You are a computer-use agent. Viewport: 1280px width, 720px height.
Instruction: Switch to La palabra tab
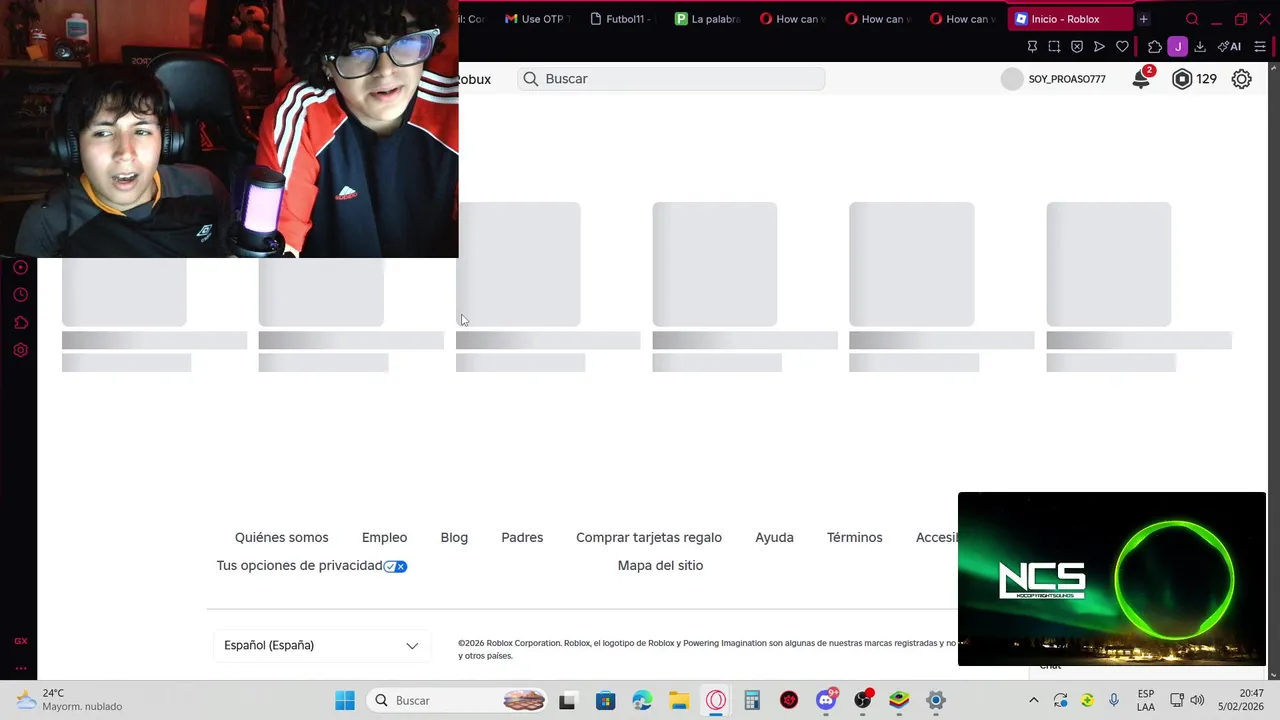point(708,19)
